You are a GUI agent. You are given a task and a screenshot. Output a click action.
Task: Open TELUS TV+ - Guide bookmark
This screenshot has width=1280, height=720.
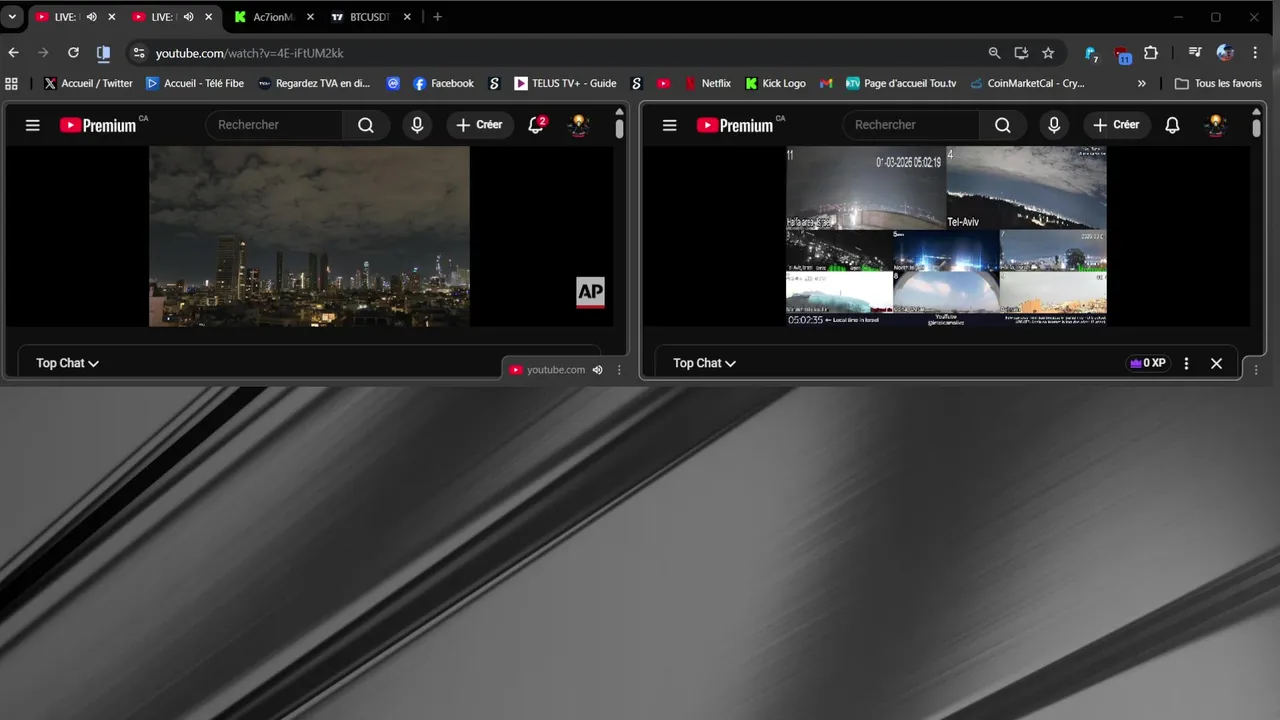point(565,83)
